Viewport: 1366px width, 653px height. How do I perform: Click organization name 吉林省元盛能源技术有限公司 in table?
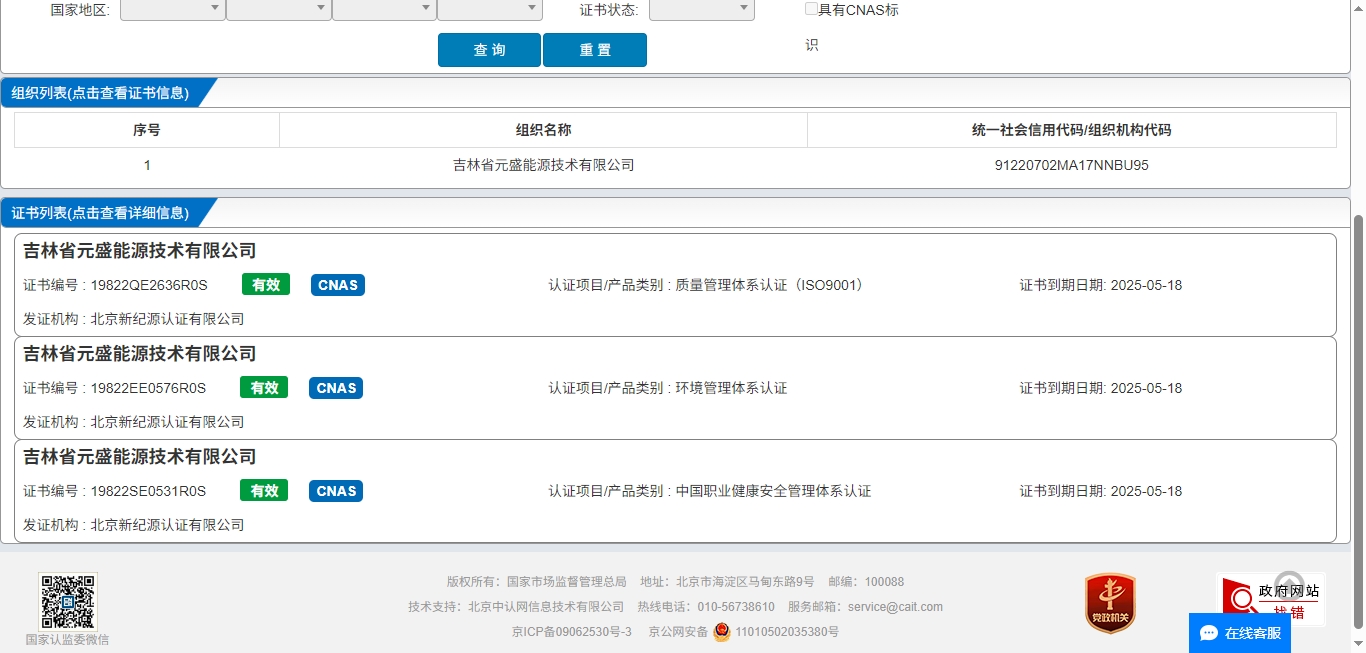coord(543,165)
